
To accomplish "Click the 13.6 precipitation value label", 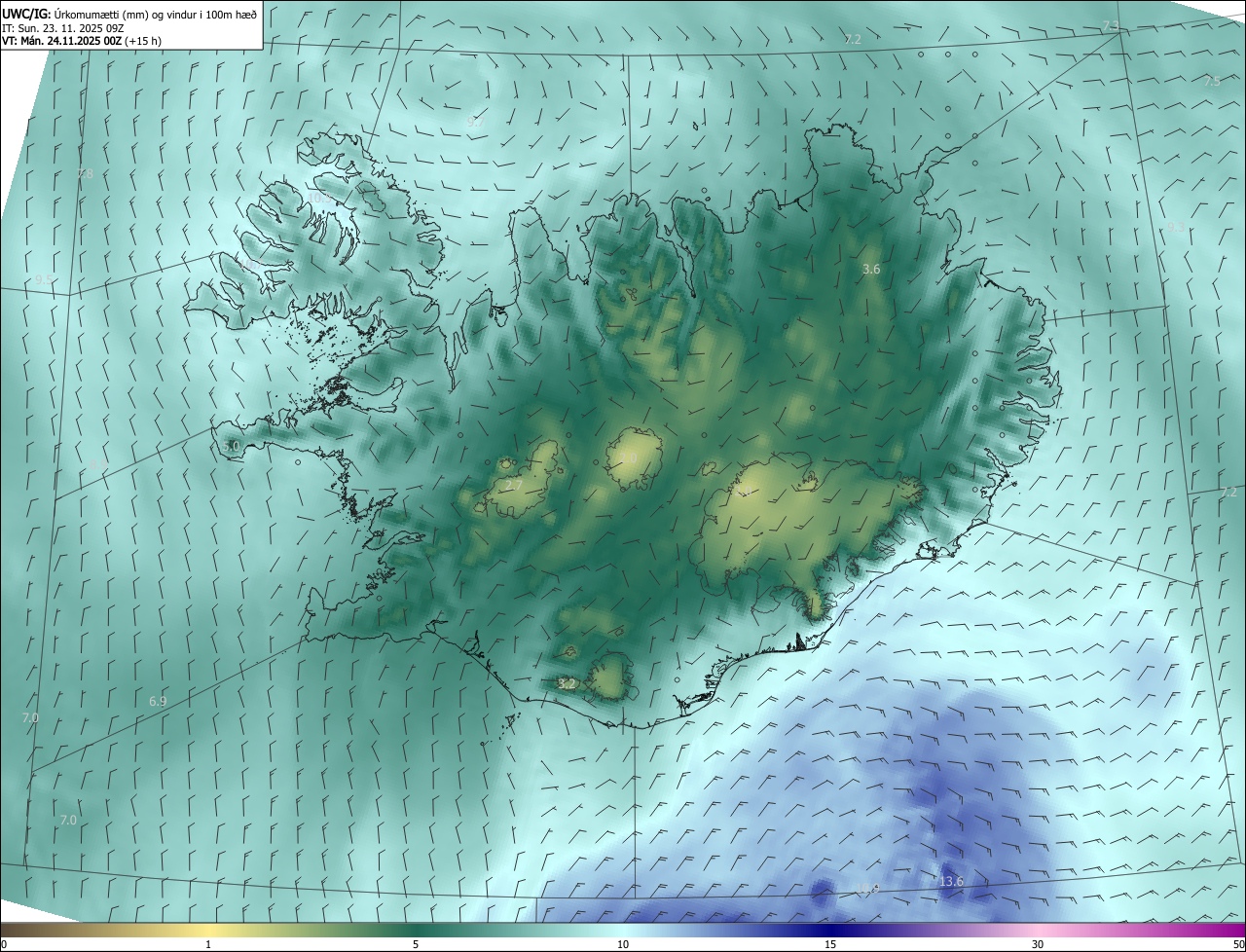I will [x=951, y=882].
